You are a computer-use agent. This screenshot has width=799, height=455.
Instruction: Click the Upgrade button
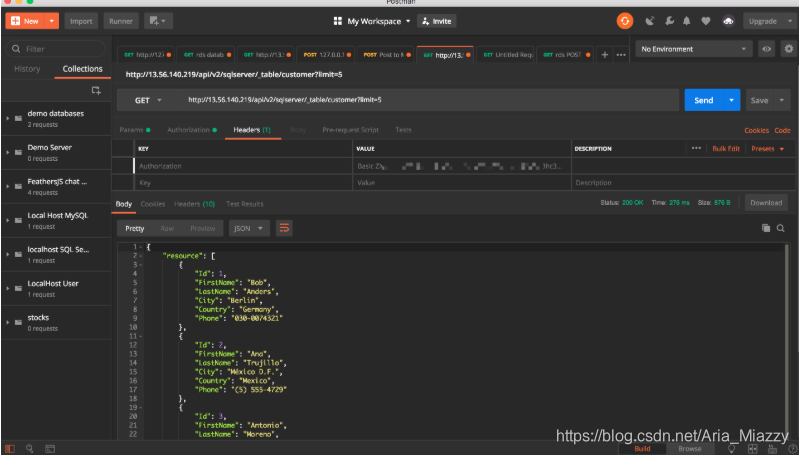click(763, 21)
